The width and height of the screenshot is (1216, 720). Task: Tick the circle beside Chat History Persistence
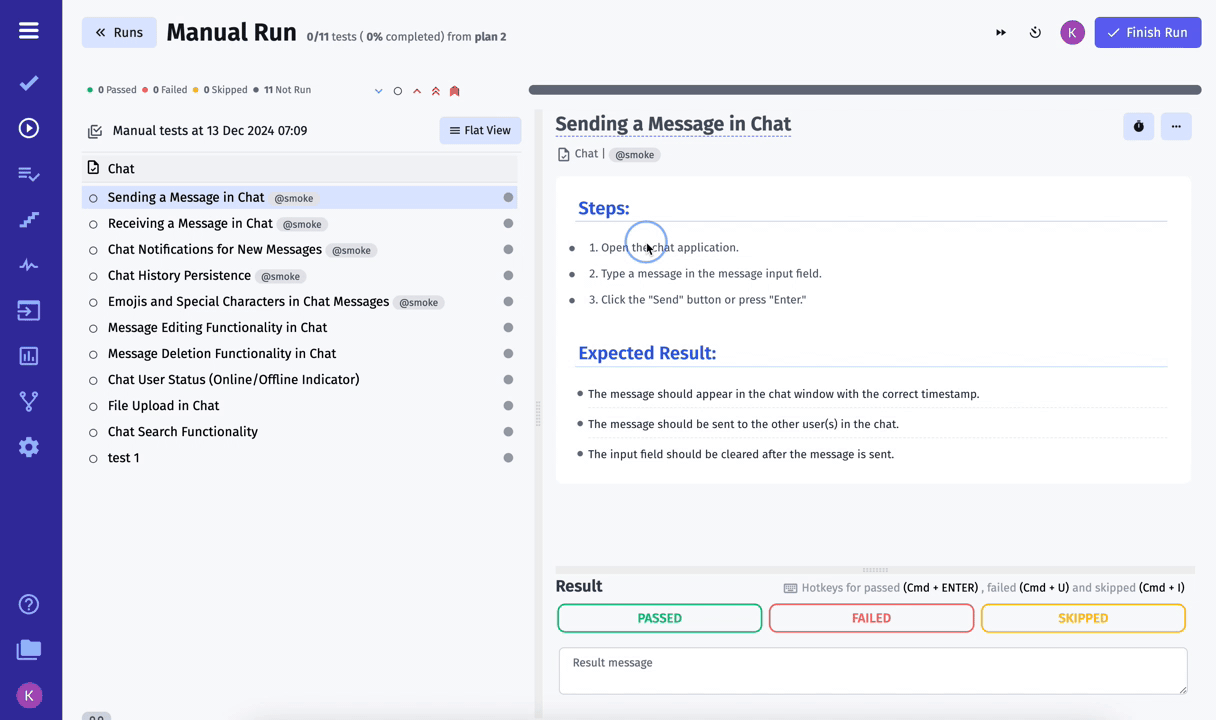93,276
